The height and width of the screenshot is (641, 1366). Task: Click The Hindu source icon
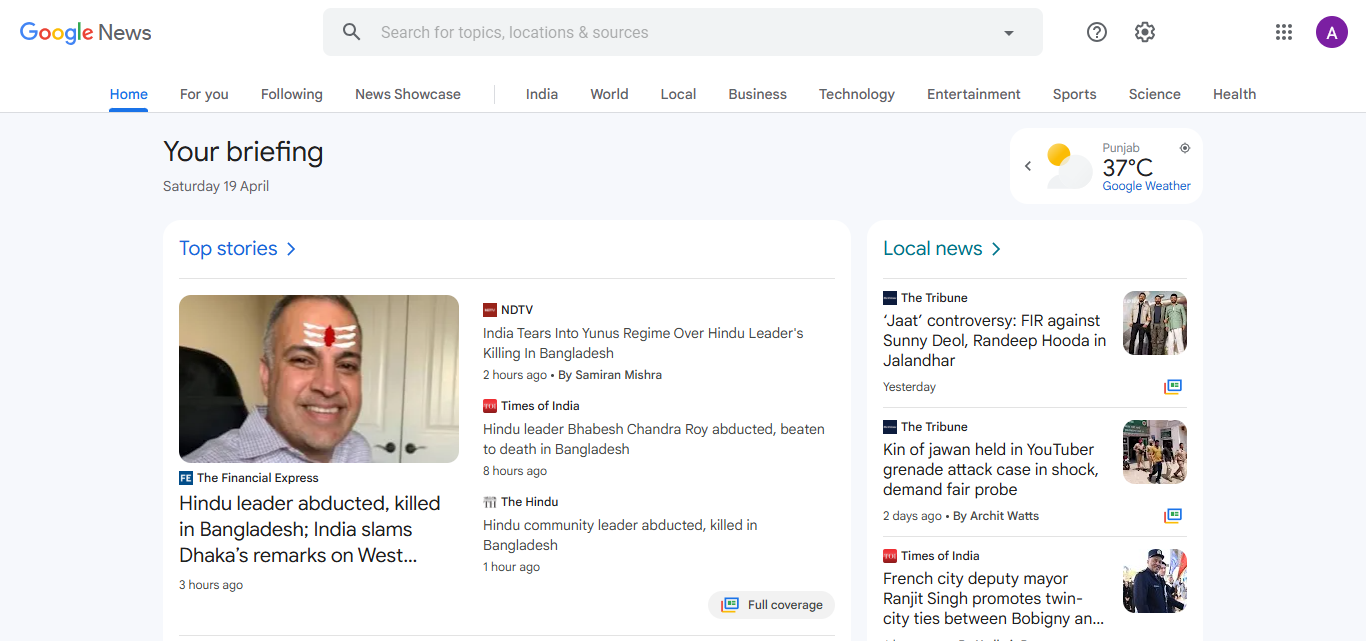[490, 502]
